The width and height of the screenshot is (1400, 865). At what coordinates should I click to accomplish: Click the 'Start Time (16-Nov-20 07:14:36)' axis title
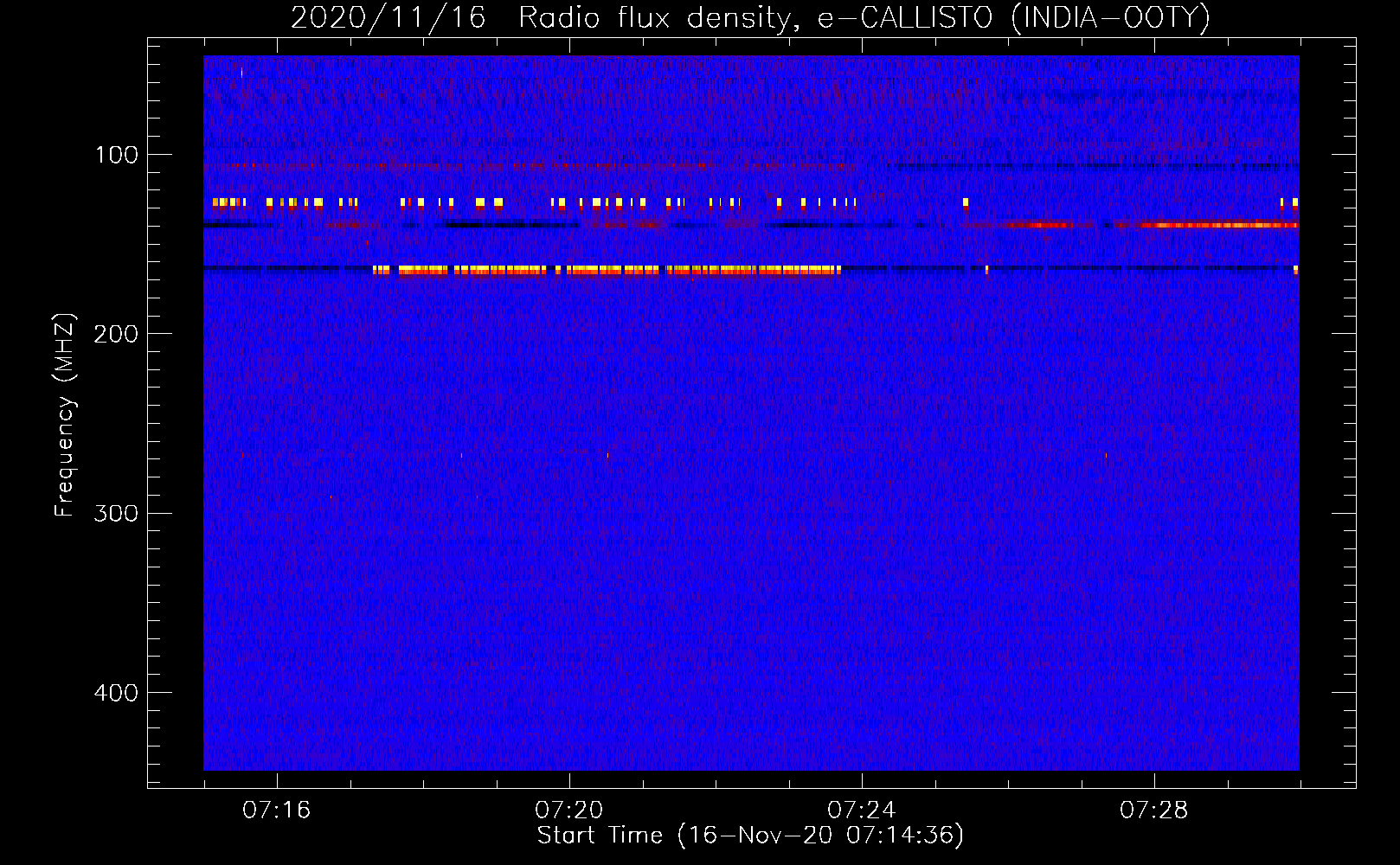(x=750, y=836)
